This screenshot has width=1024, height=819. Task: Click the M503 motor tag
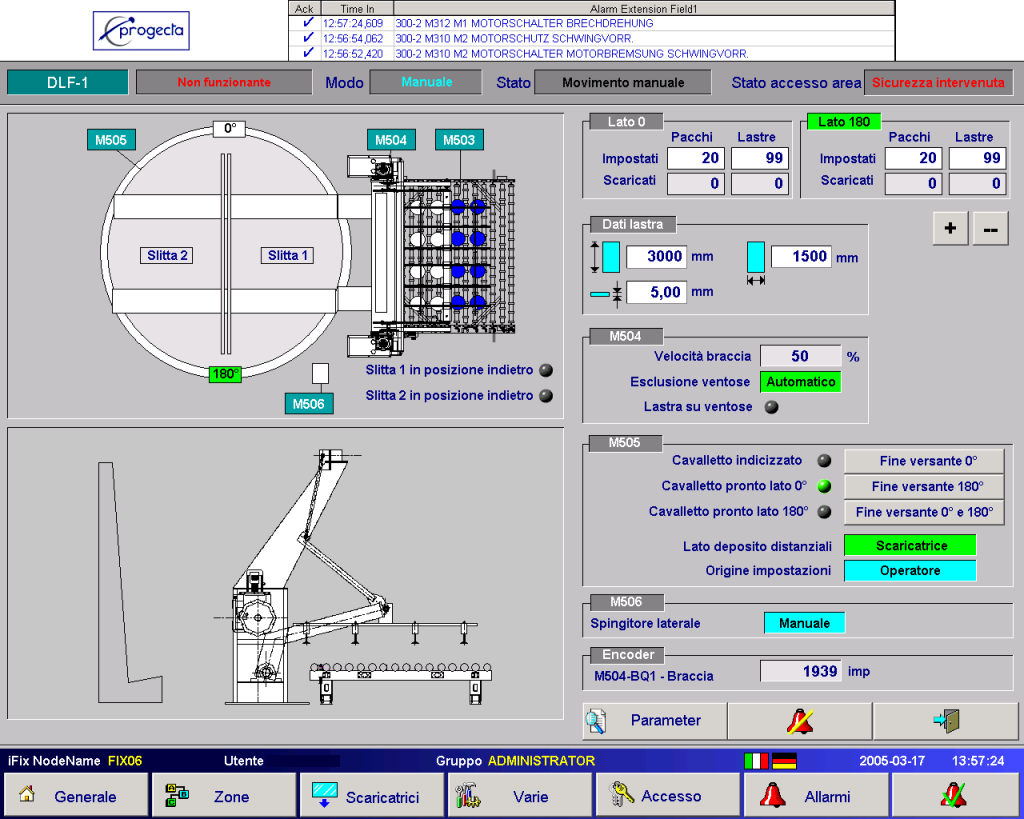pyautogui.click(x=459, y=140)
